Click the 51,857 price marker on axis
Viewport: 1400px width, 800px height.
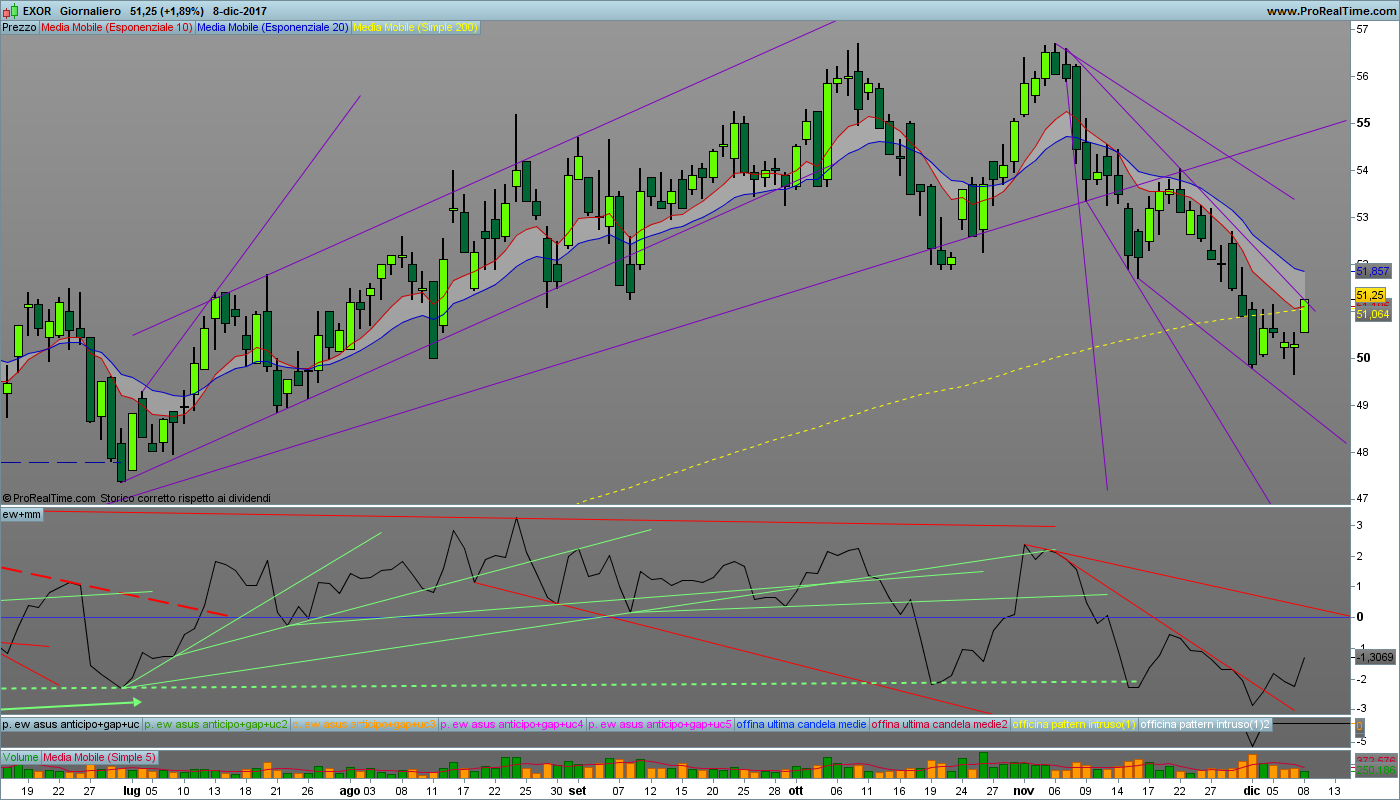coord(1373,271)
